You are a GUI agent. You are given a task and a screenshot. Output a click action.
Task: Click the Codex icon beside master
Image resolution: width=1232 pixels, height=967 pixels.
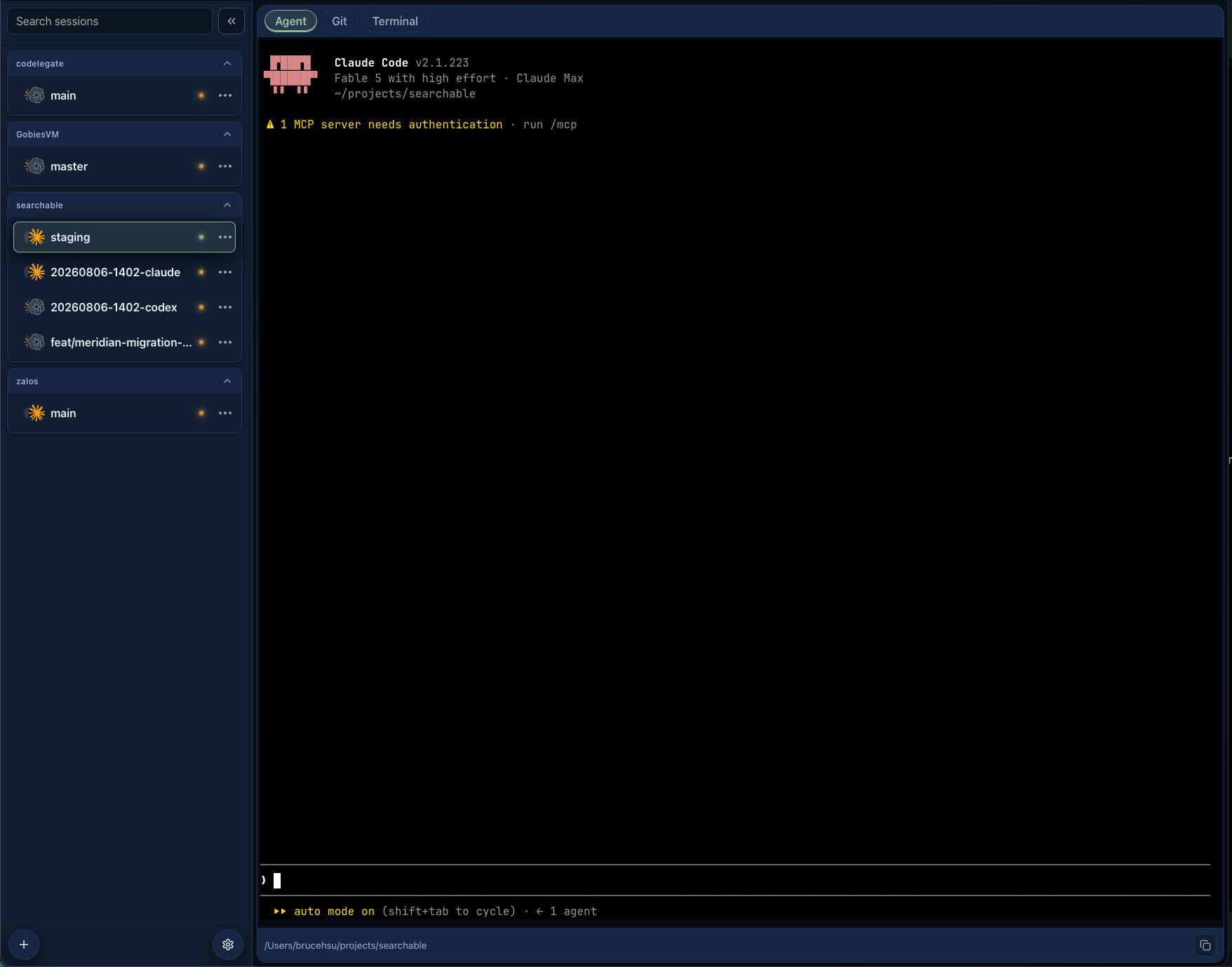tap(35, 166)
